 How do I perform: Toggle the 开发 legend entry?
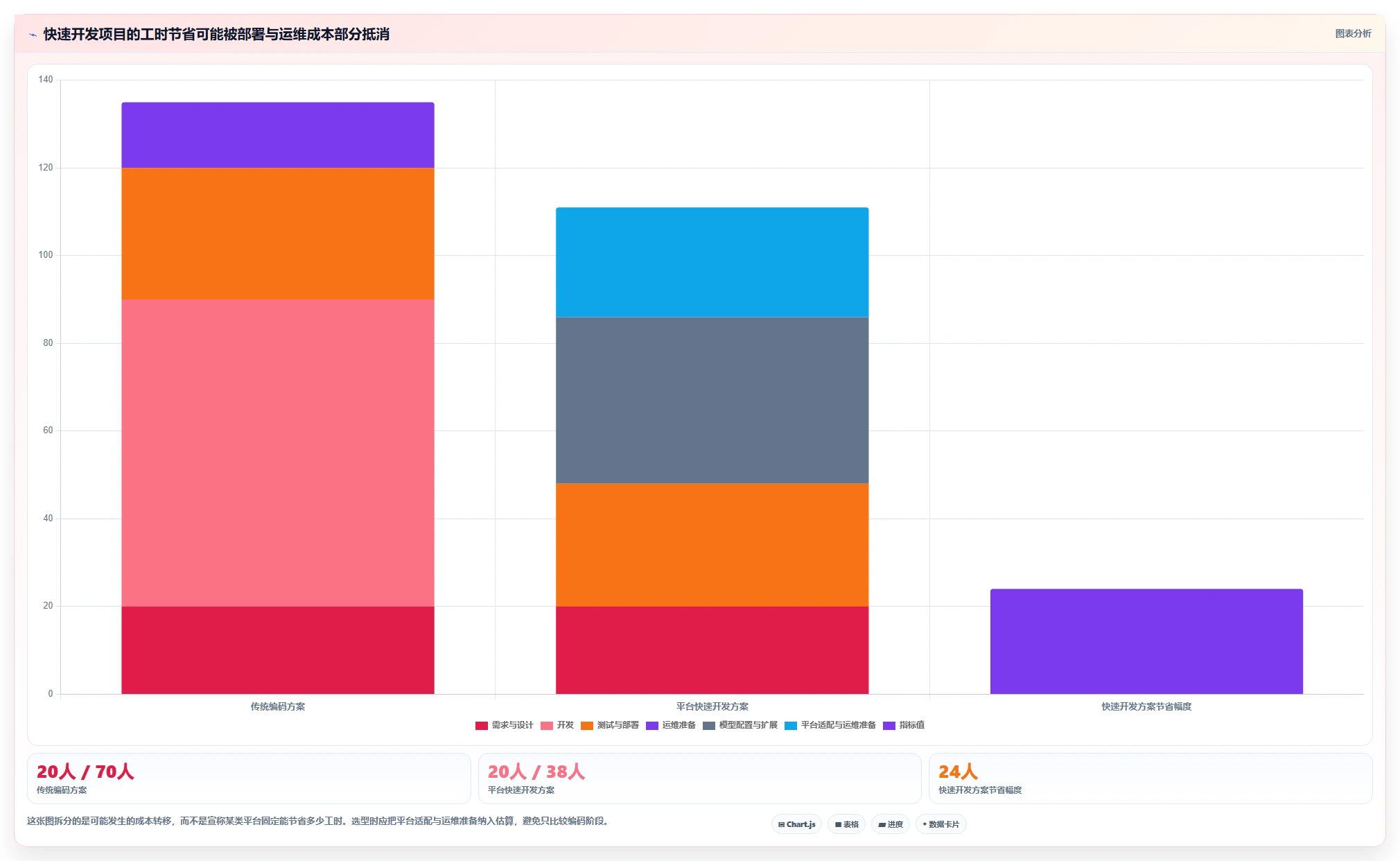pyautogui.click(x=557, y=725)
